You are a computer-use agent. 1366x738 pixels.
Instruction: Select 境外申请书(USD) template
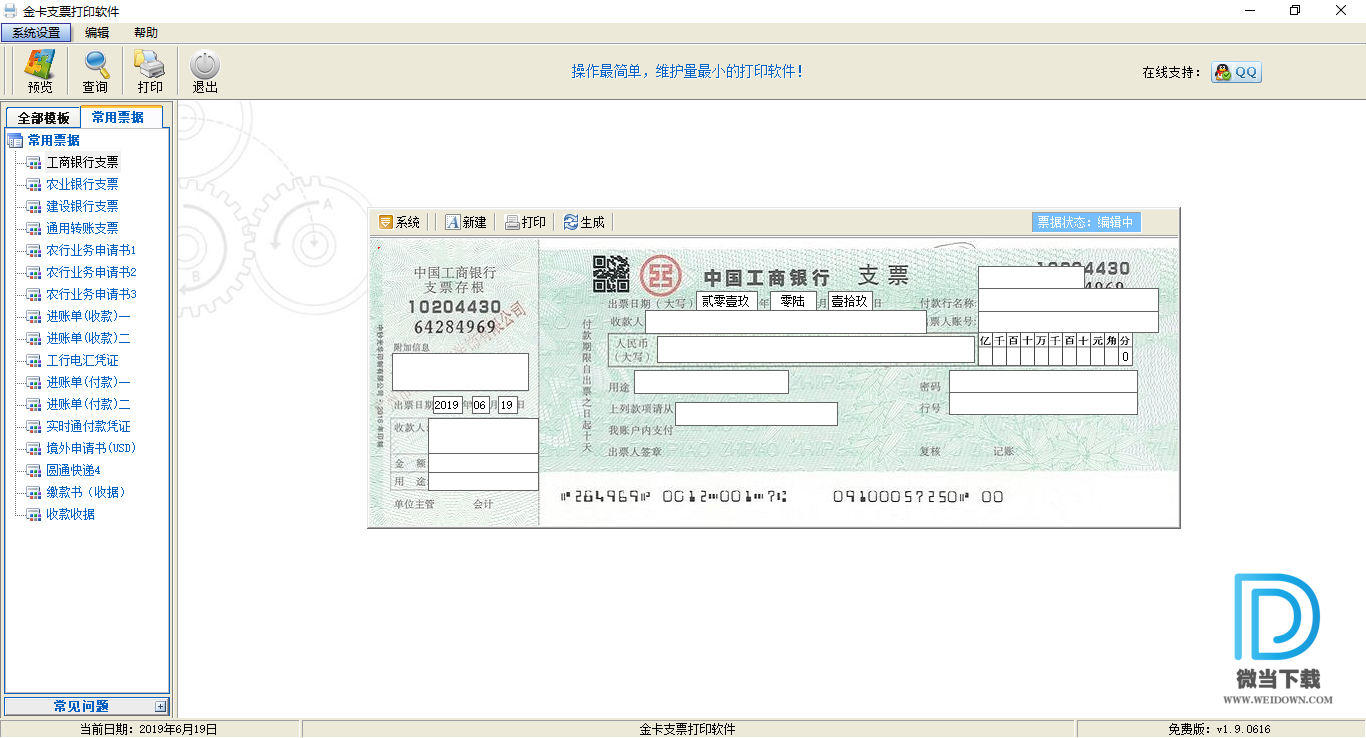[91, 448]
